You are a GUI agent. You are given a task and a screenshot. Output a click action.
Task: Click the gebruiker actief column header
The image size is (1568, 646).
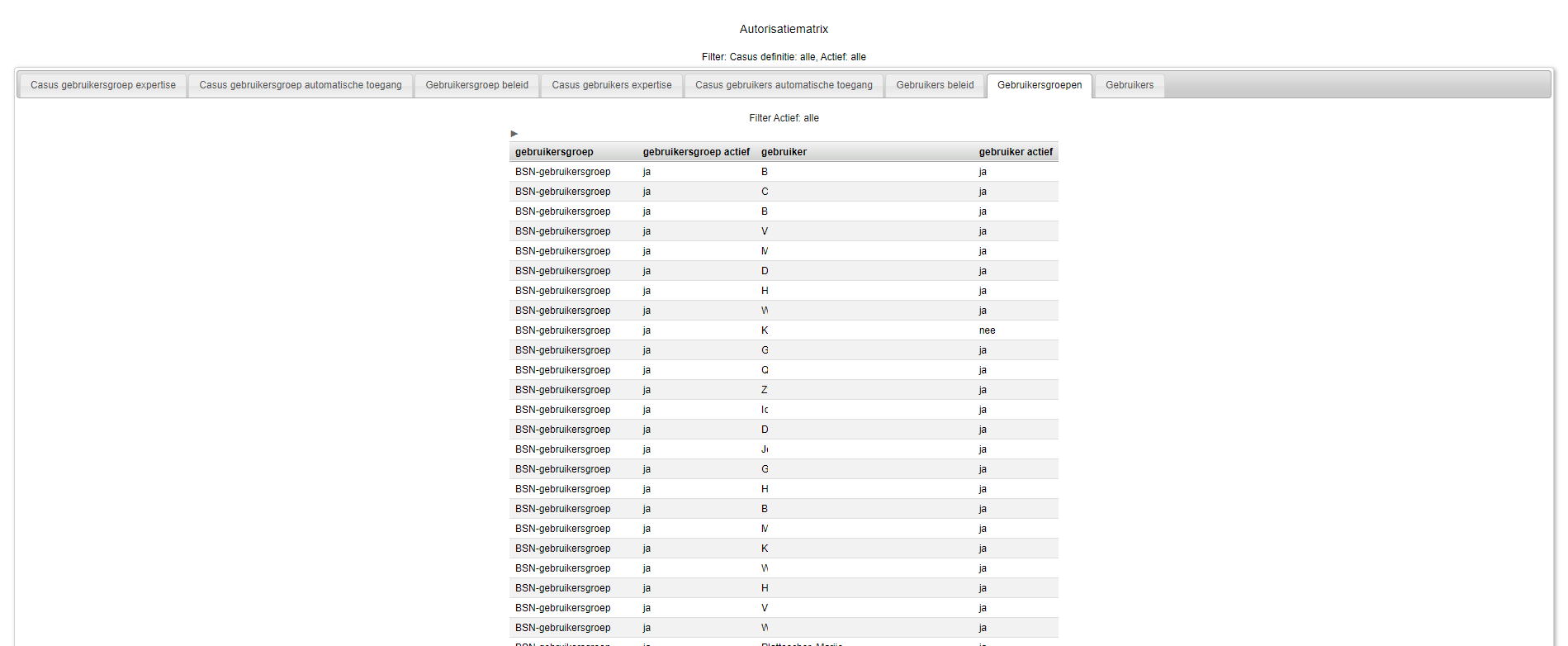tap(1016, 152)
